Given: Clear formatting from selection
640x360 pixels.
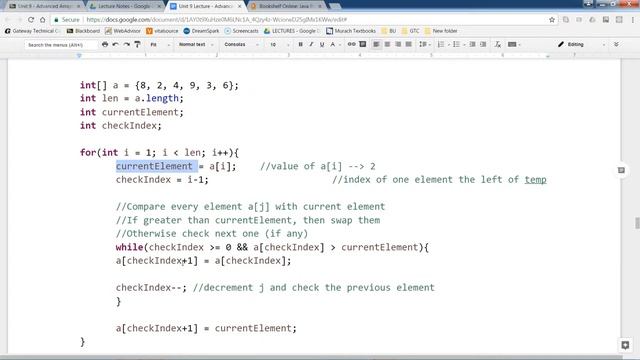Looking at the screenshot, I should click(498, 44).
